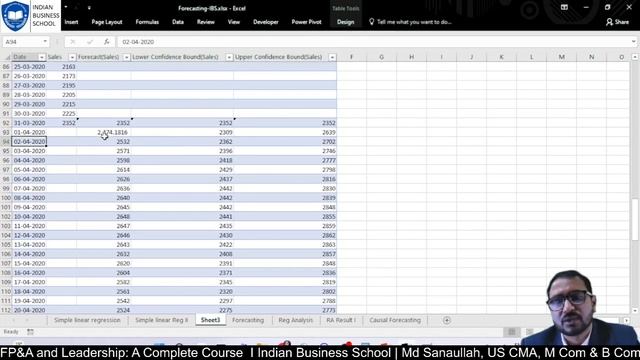
Task: Select column M header
Action: click(x=562, y=57)
